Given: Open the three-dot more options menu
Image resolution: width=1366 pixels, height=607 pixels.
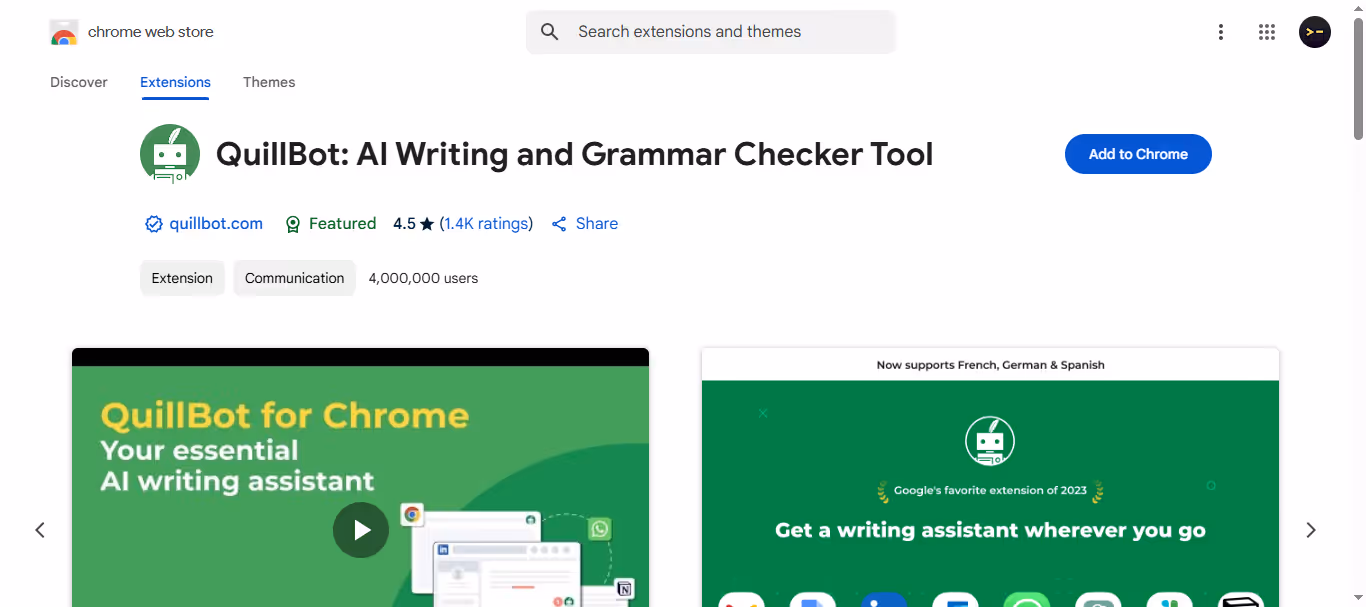Looking at the screenshot, I should point(1220,32).
